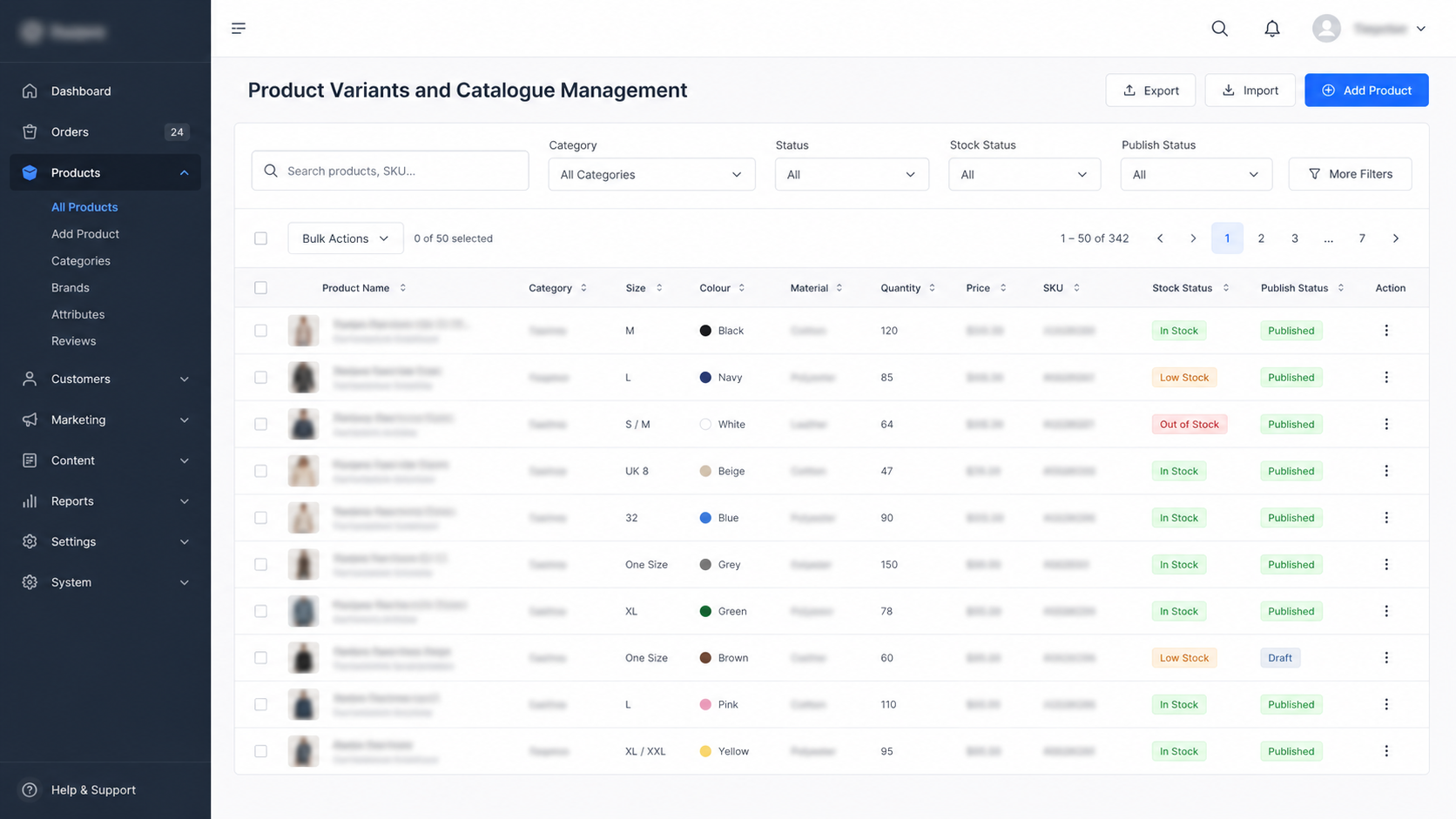Open the Status filter dropdown
This screenshot has width=1456, height=819.
point(852,174)
